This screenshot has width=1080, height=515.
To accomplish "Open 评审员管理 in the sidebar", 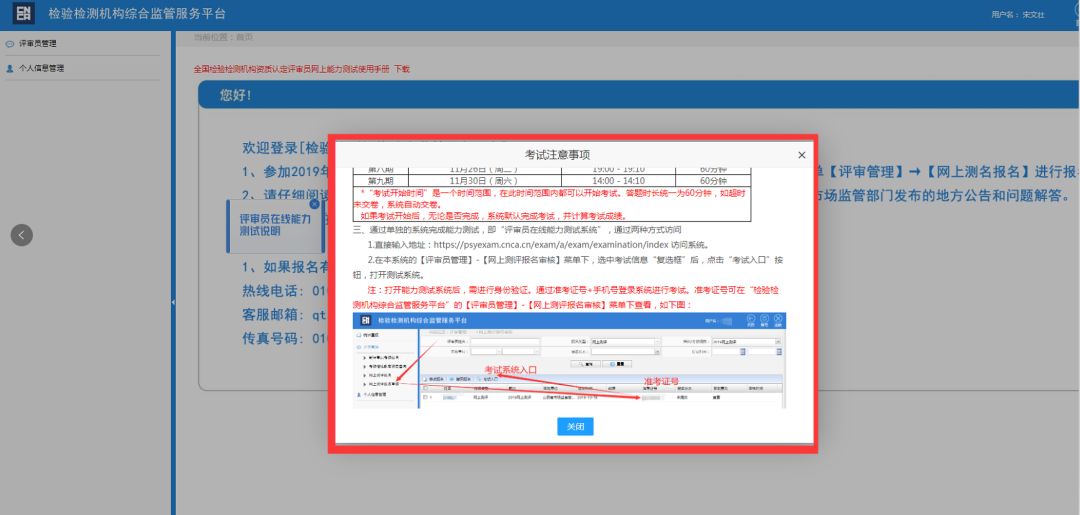I will 38,43.
